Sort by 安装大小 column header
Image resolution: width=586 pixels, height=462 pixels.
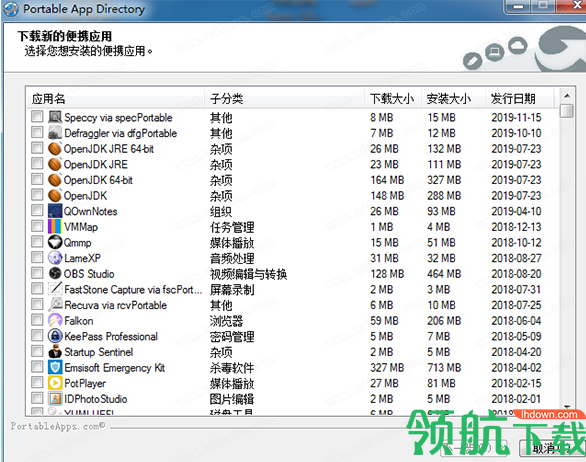[453, 99]
